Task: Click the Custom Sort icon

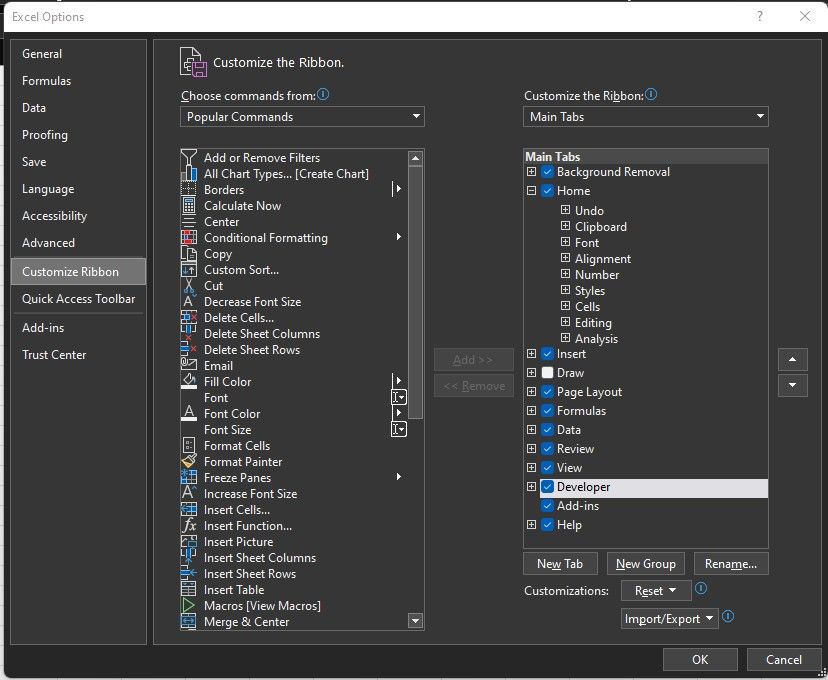Action: tap(189, 270)
